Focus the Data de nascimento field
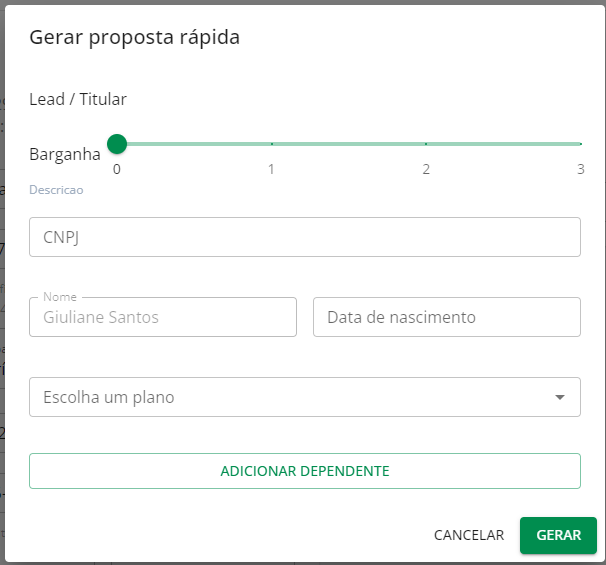This screenshot has width=606, height=565. click(x=447, y=317)
